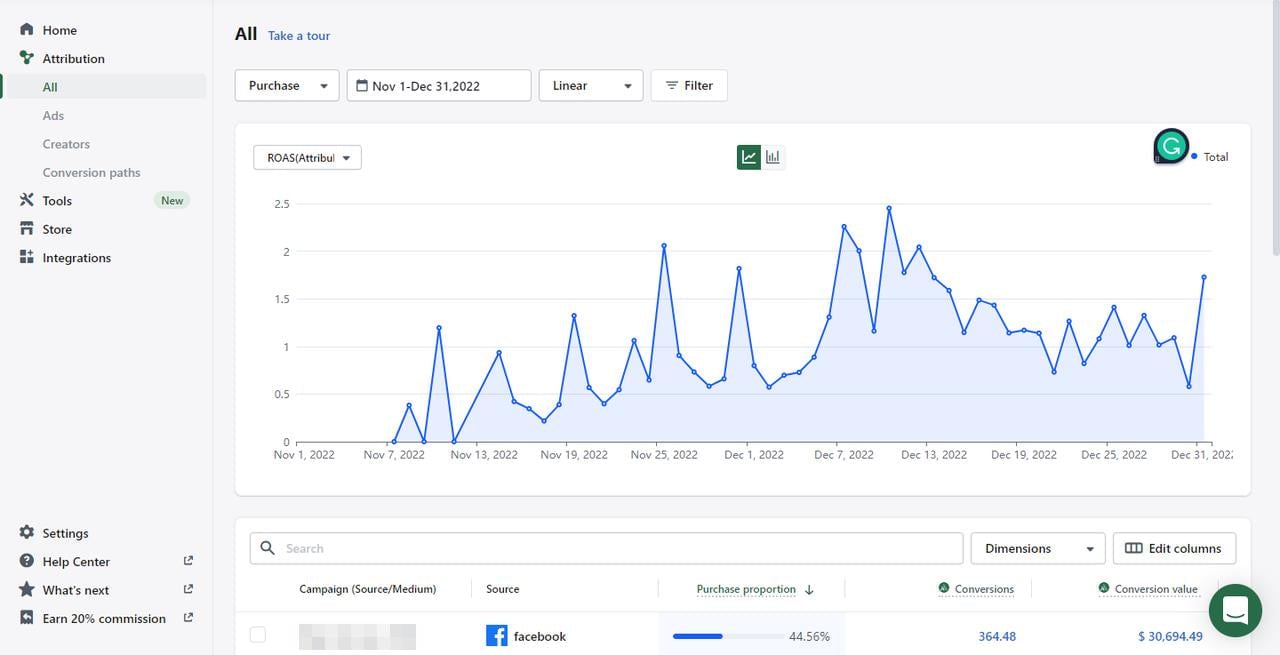Image resolution: width=1280 pixels, height=655 pixels.
Task: Select the facebook campaign row checkbox
Action: click(x=258, y=635)
